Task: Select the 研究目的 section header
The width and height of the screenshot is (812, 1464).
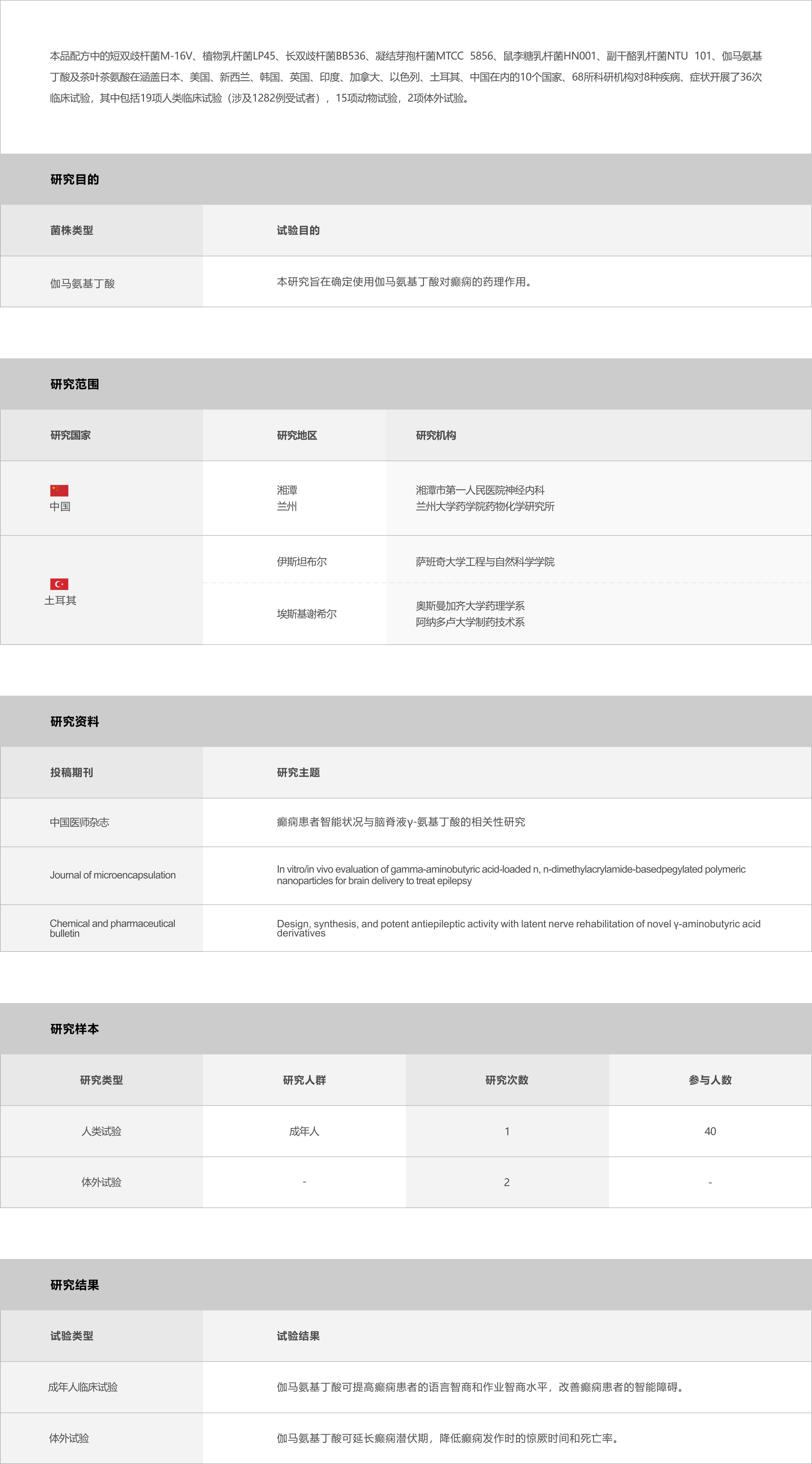Action: tap(406, 180)
